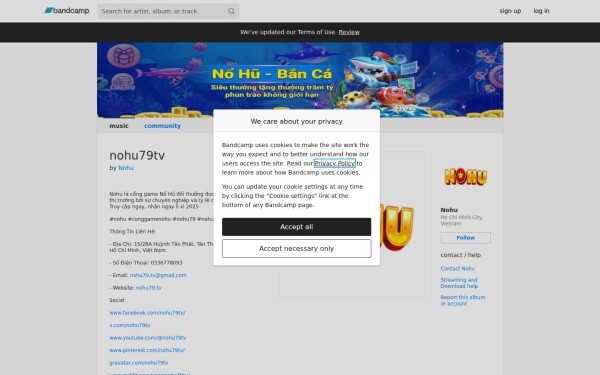
Task: Click the Nohu artist name in the sidebar
Action: (449, 210)
